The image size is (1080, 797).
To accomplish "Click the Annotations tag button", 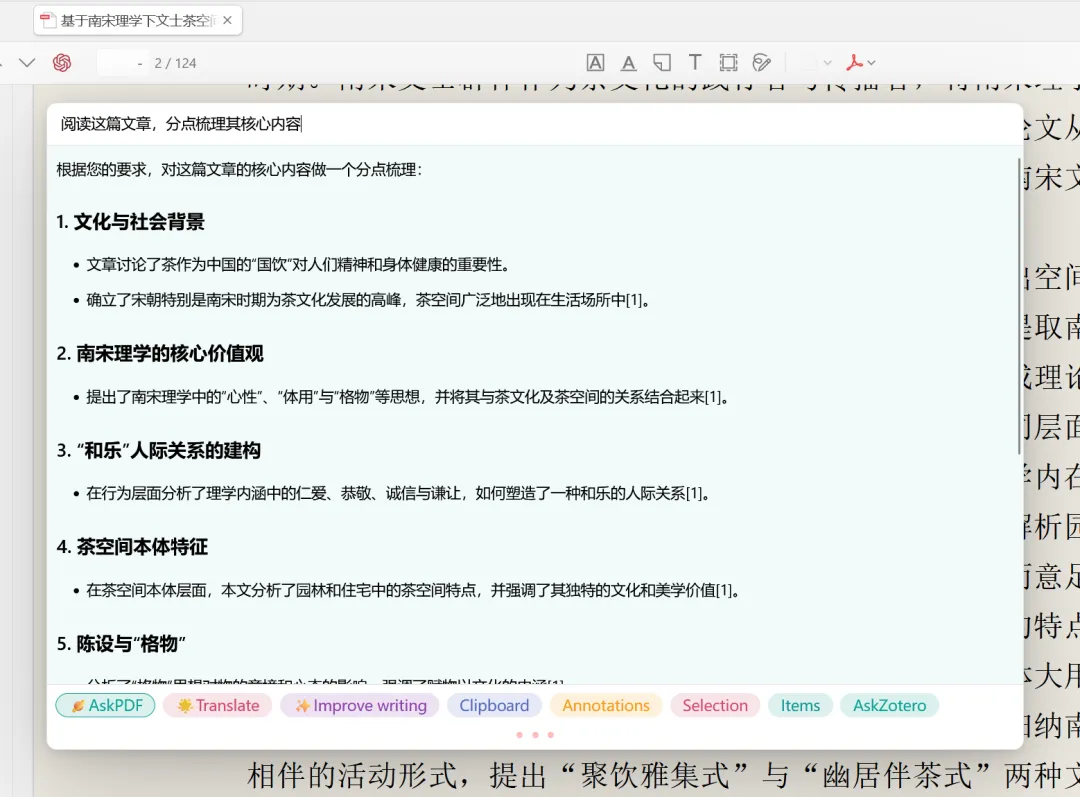I will tap(605, 705).
